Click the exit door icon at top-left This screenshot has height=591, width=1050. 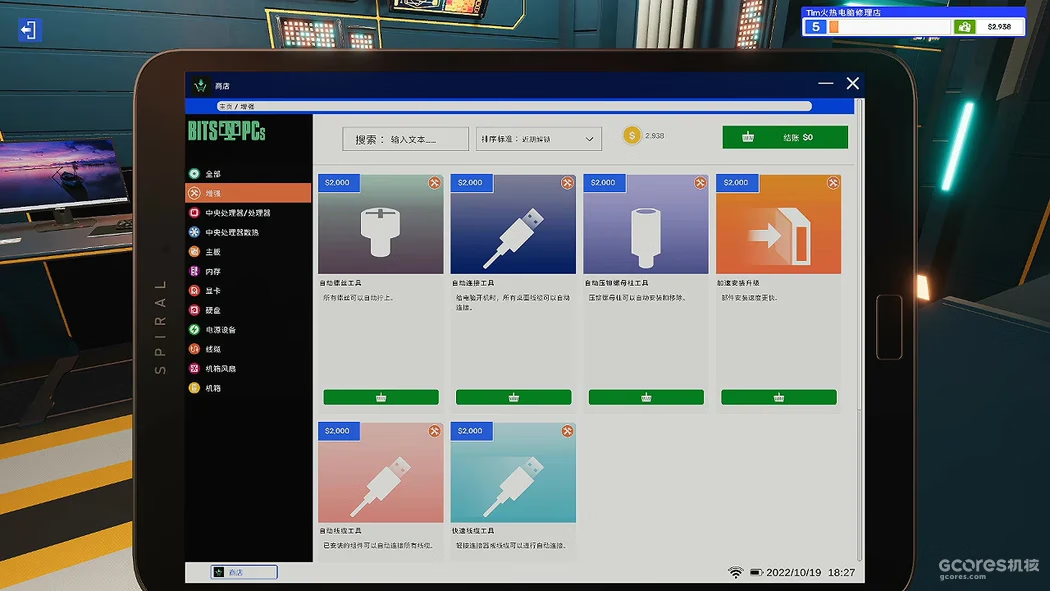29,30
